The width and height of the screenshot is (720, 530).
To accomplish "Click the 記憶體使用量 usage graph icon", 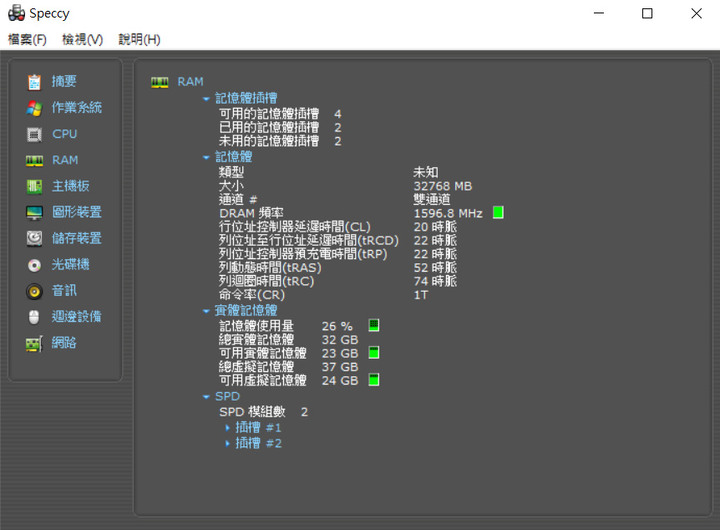I will 374,325.
